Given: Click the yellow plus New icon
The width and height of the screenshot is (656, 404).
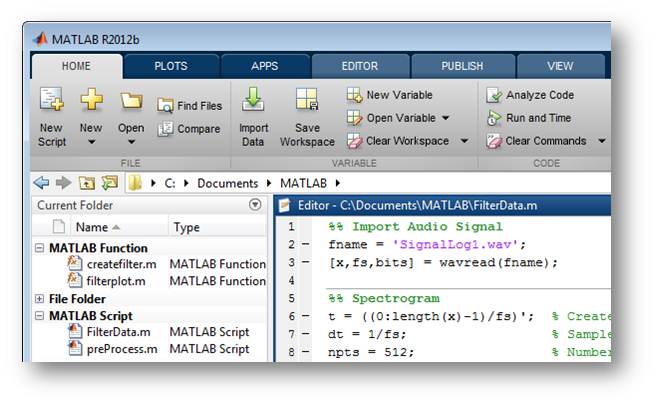Looking at the screenshot, I should coord(91,99).
